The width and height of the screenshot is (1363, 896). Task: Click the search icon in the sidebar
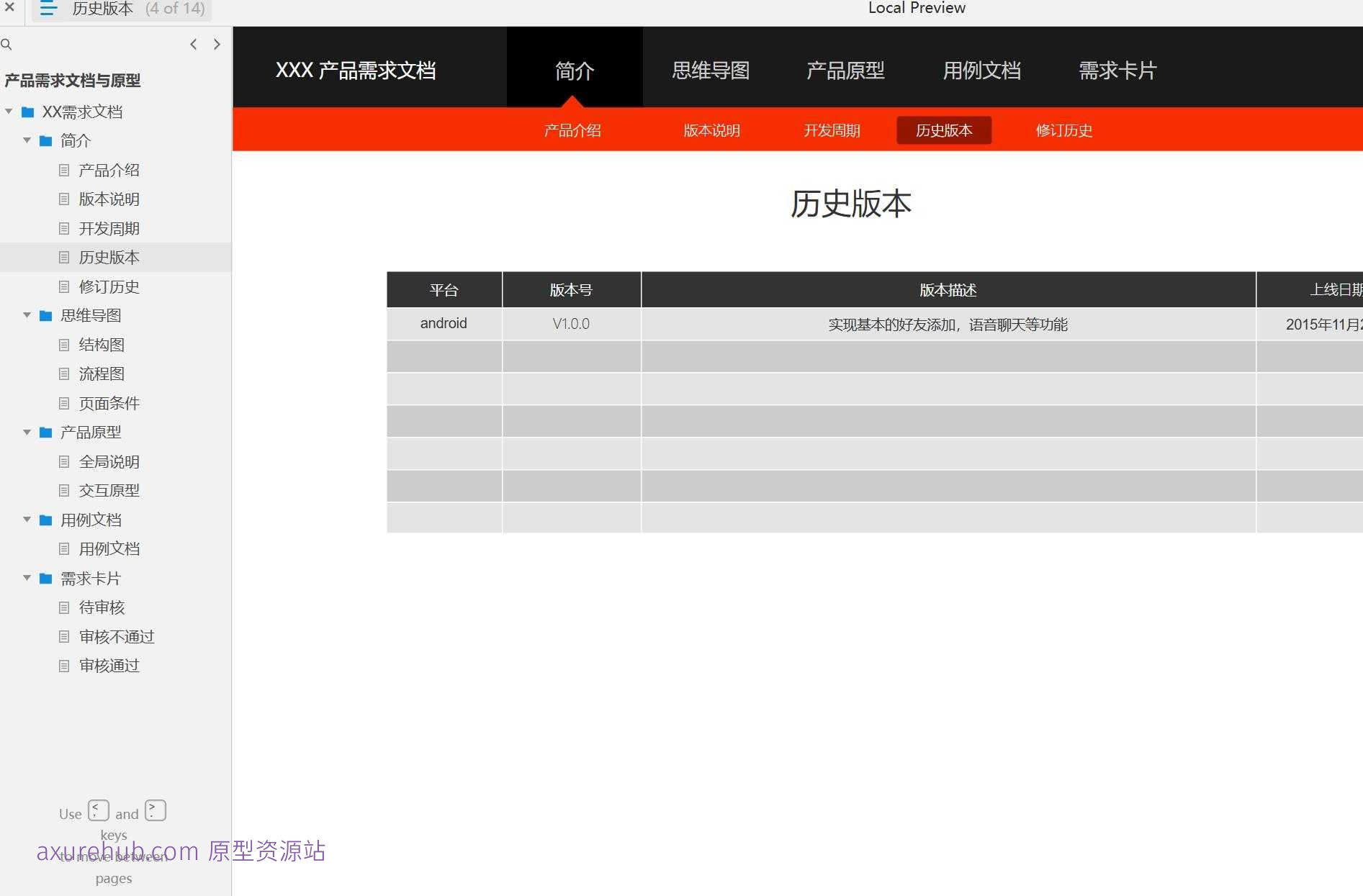[x=6, y=44]
